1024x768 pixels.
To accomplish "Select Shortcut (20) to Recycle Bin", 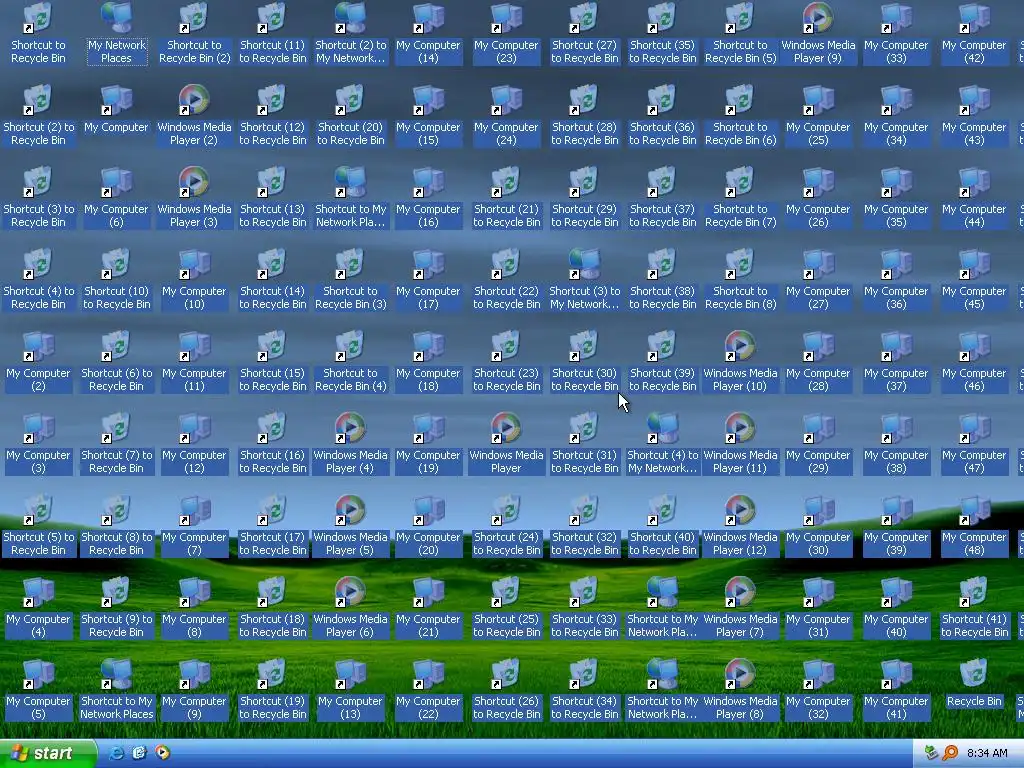I will [x=350, y=116].
